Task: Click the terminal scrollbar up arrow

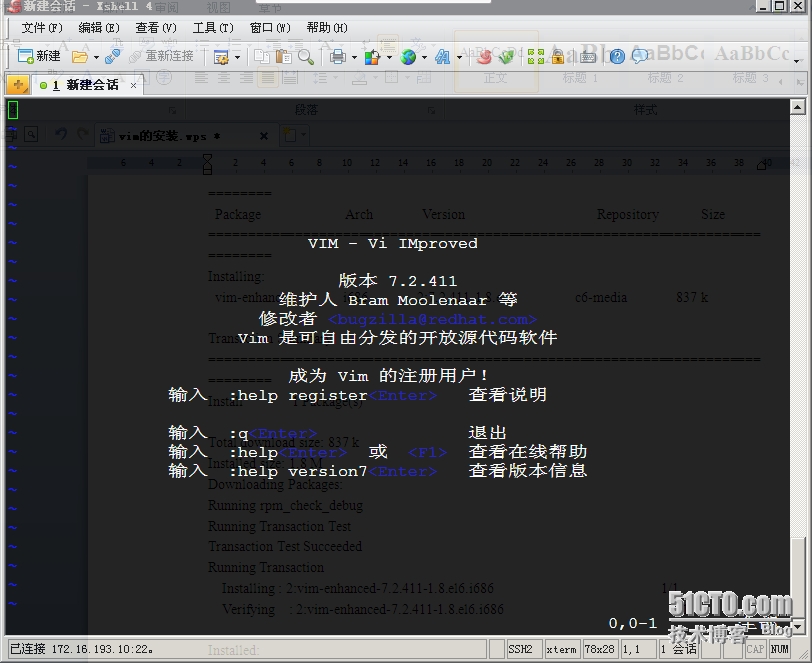Action: [798, 107]
